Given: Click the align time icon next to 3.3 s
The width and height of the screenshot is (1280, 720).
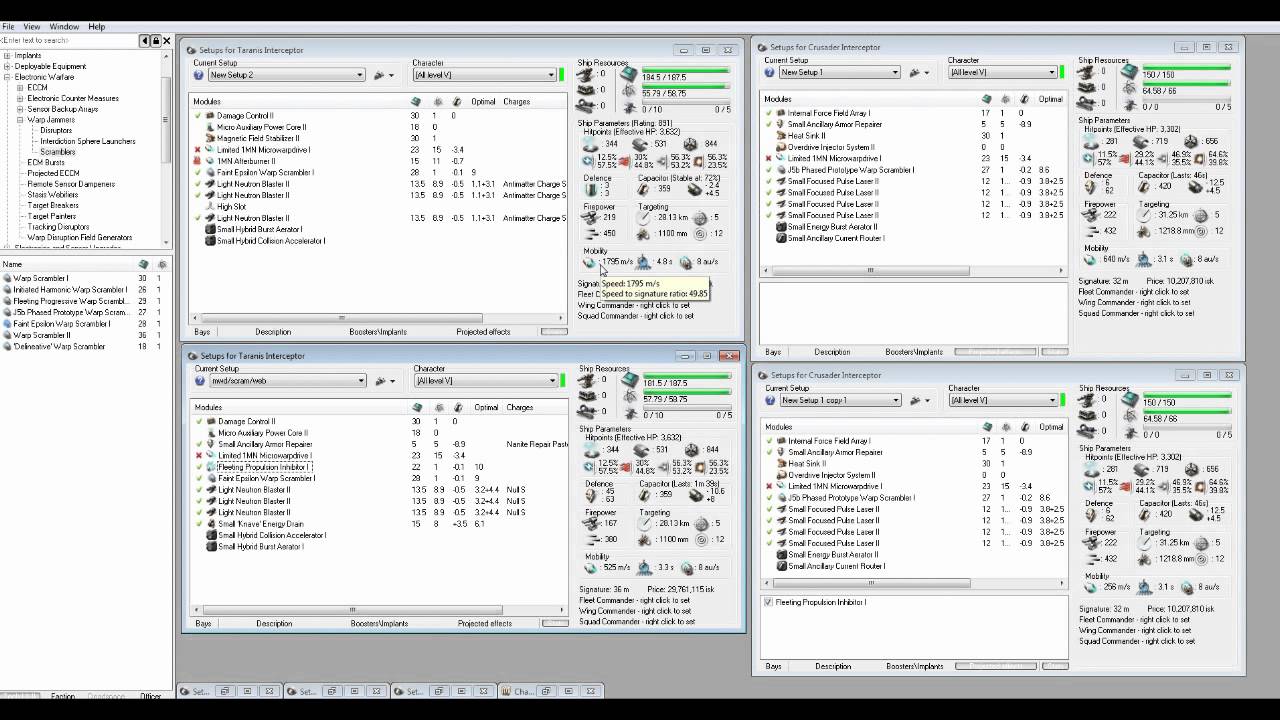Looking at the screenshot, I should pyautogui.click(x=644, y=567).
